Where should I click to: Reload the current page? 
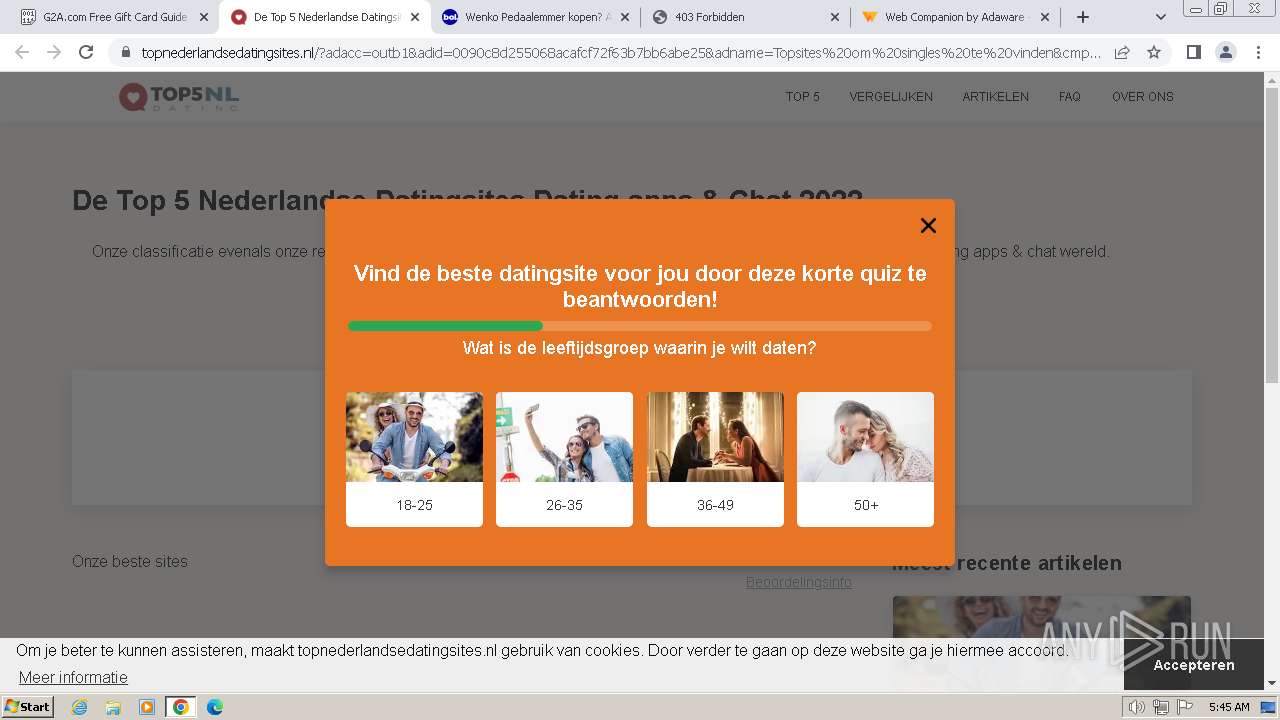[x=86, y=52]
